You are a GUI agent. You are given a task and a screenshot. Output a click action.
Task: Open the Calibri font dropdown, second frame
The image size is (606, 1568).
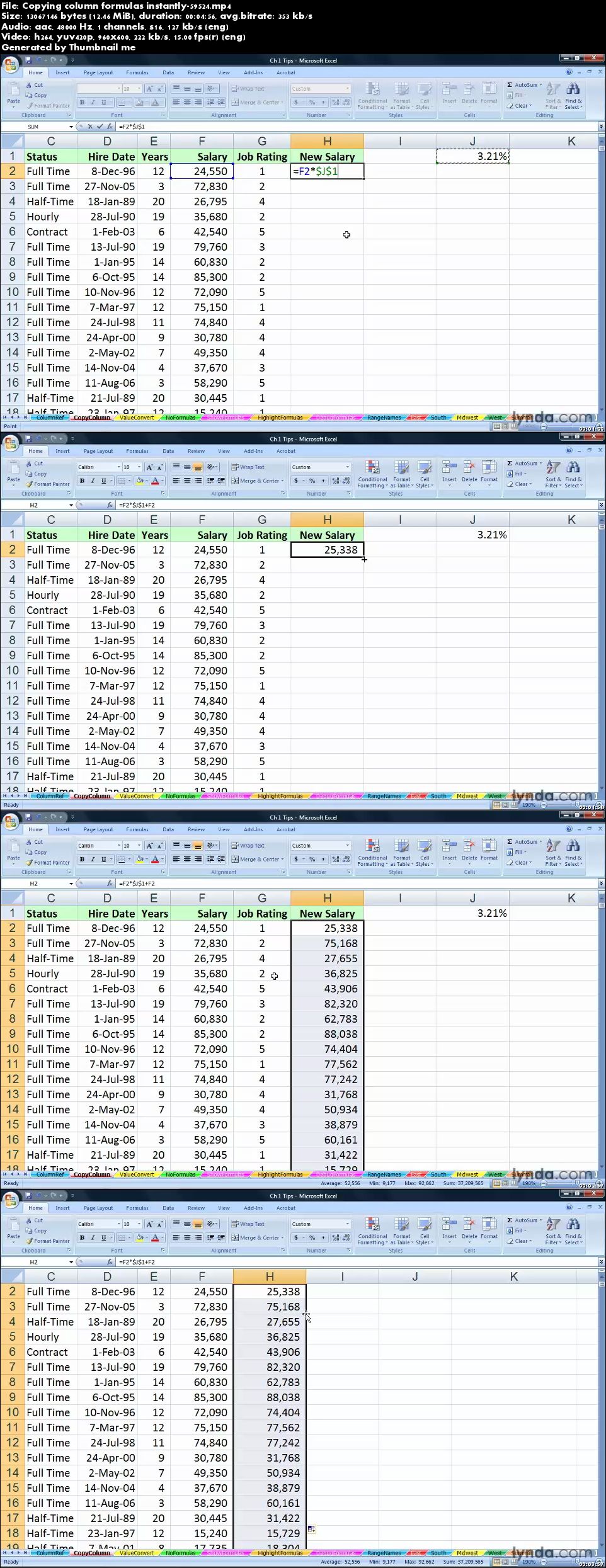pyautogui.click(x=118, y=467)
